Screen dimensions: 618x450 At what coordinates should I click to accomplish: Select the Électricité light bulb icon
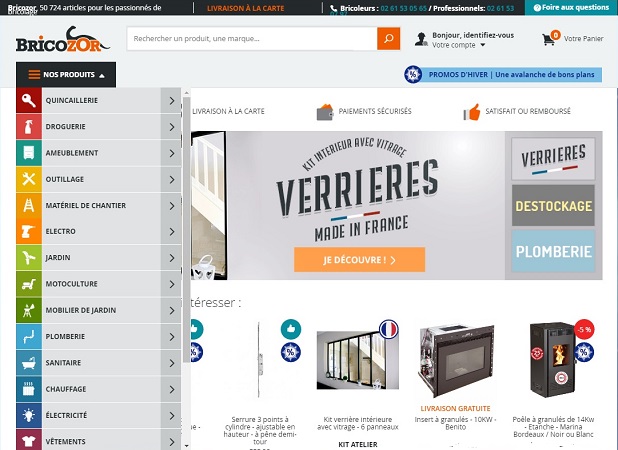tap(29, 415)
